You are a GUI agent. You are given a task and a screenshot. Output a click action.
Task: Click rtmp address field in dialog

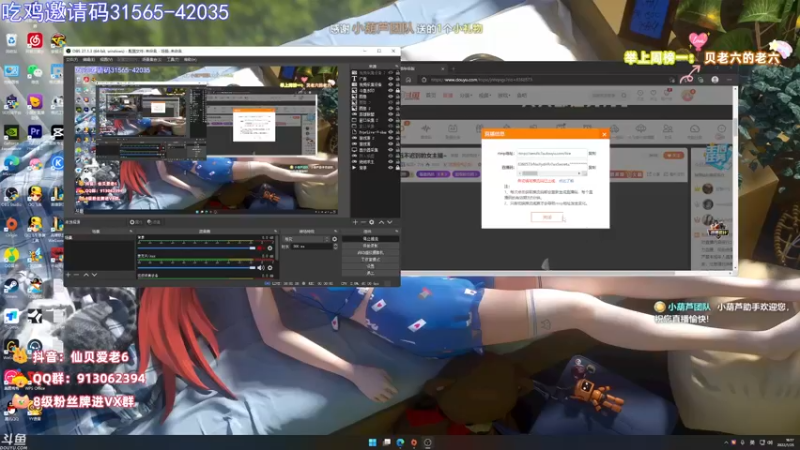tap(552, 153)
